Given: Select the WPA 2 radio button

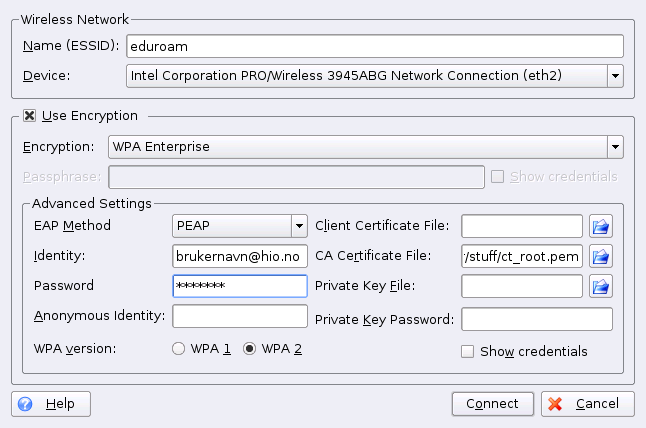Looking at the screenshot, I should (250, 348).
